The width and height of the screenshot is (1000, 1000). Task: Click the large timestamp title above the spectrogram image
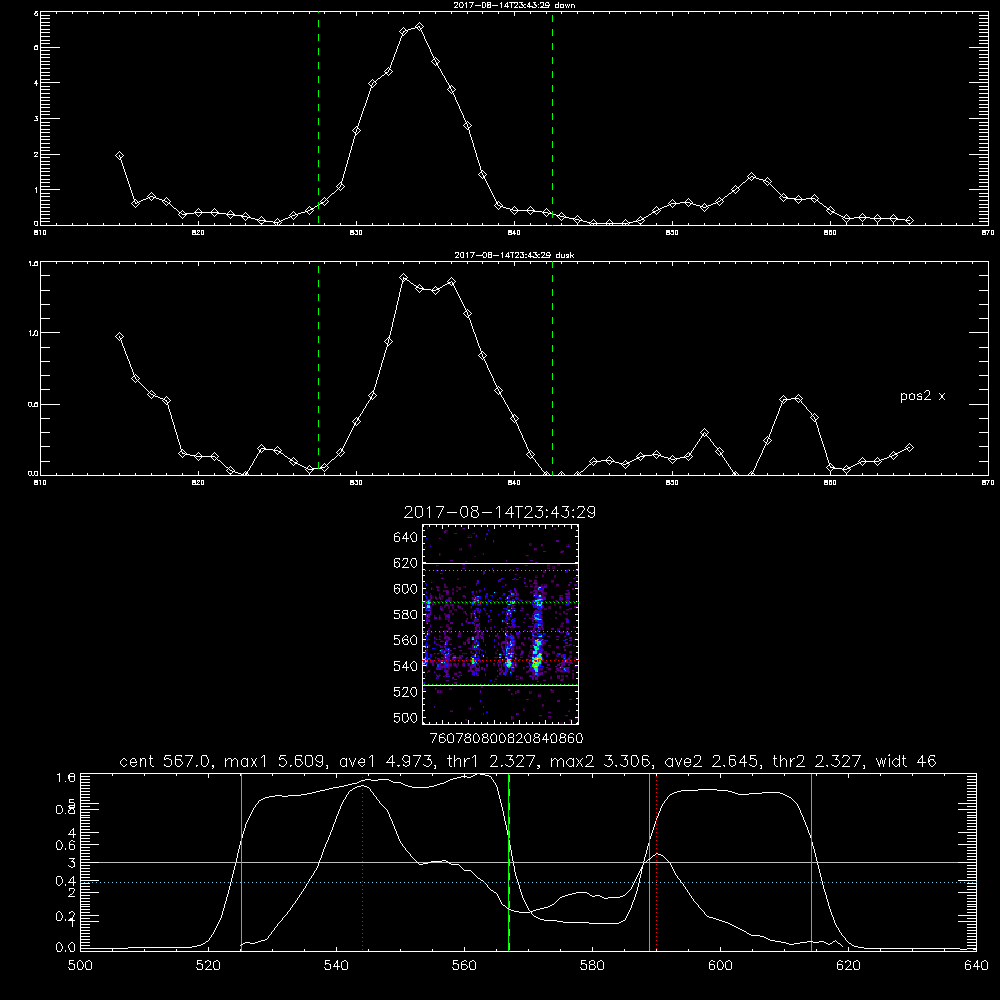point(500,512)
